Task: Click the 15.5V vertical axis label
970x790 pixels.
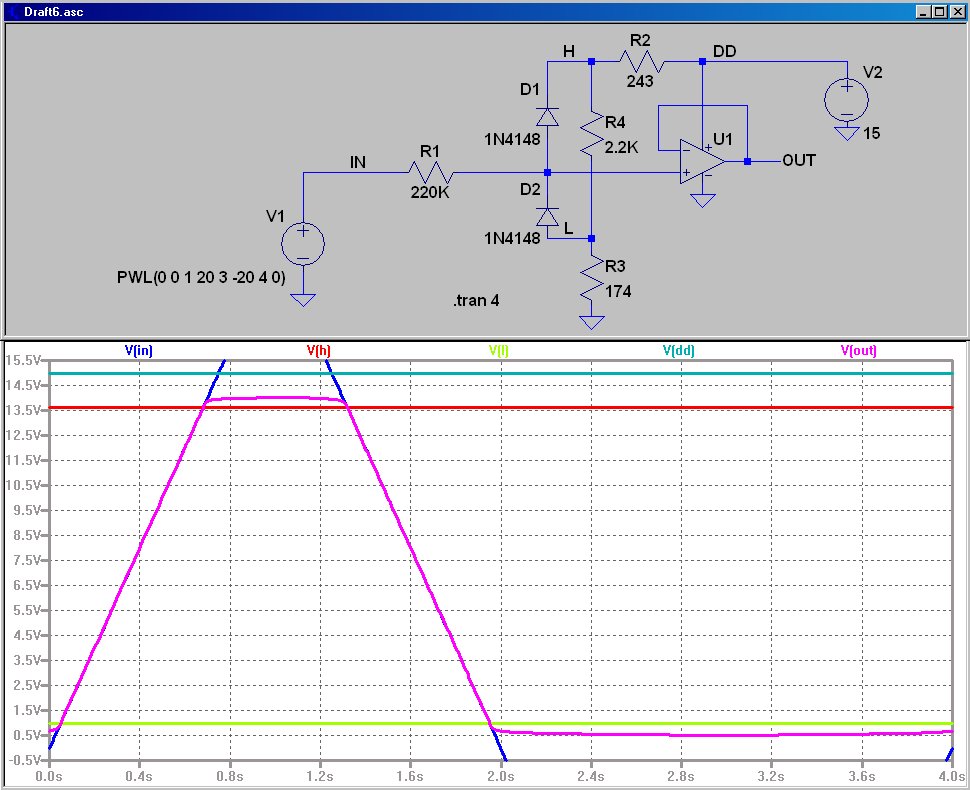Action: pos(22,360)
